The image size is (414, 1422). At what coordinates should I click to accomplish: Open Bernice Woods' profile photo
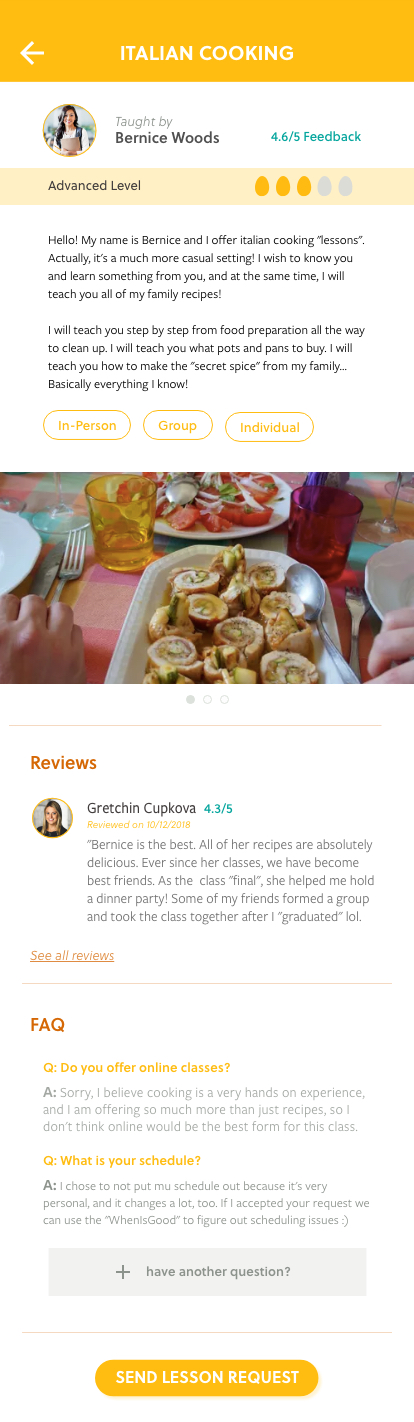70,130
